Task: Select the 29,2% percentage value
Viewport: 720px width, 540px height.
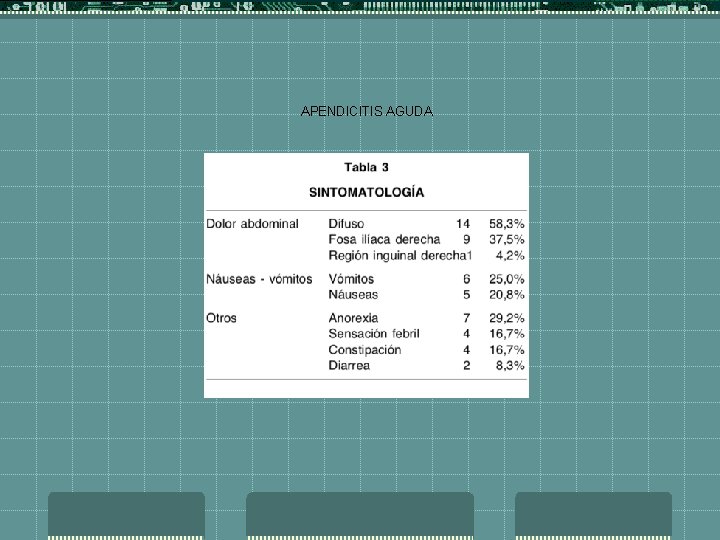Action: tap(506, 318)
